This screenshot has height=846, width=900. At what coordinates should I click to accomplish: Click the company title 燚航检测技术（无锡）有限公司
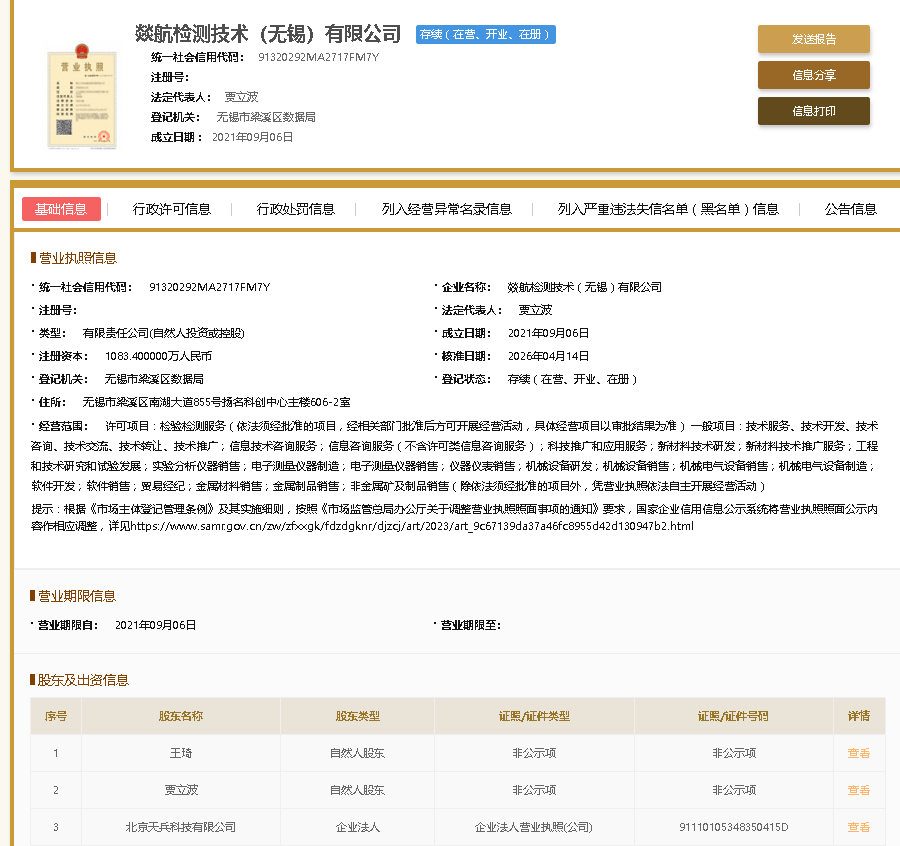(268, 35)
